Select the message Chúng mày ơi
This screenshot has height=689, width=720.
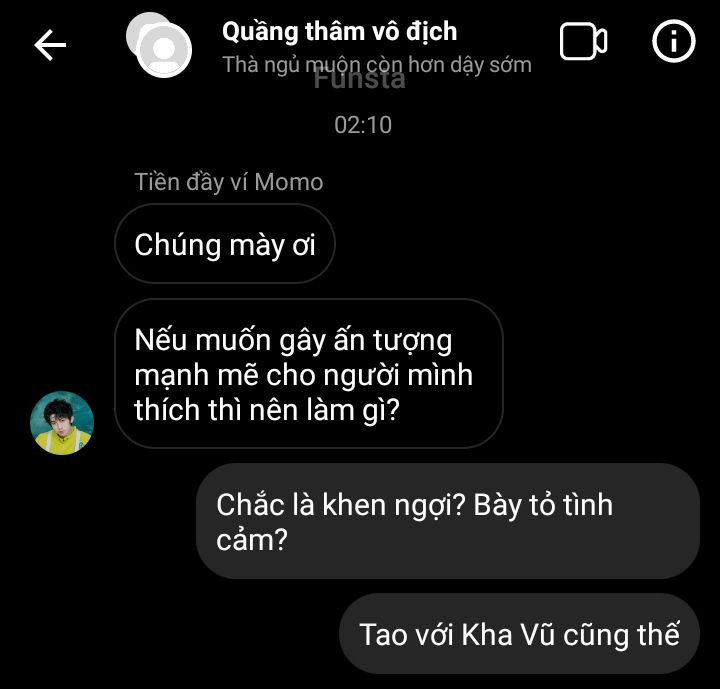click(x=225, y=244)
